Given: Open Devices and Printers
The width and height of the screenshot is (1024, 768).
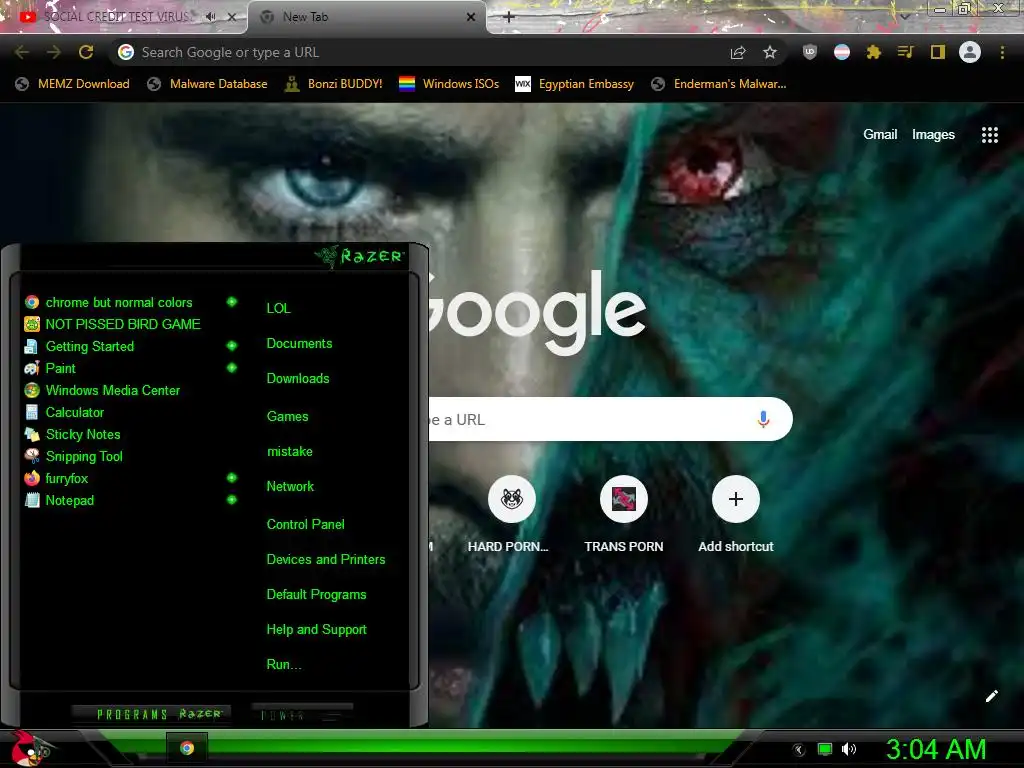Looking at the screenshot, I should tap(325, 559).
